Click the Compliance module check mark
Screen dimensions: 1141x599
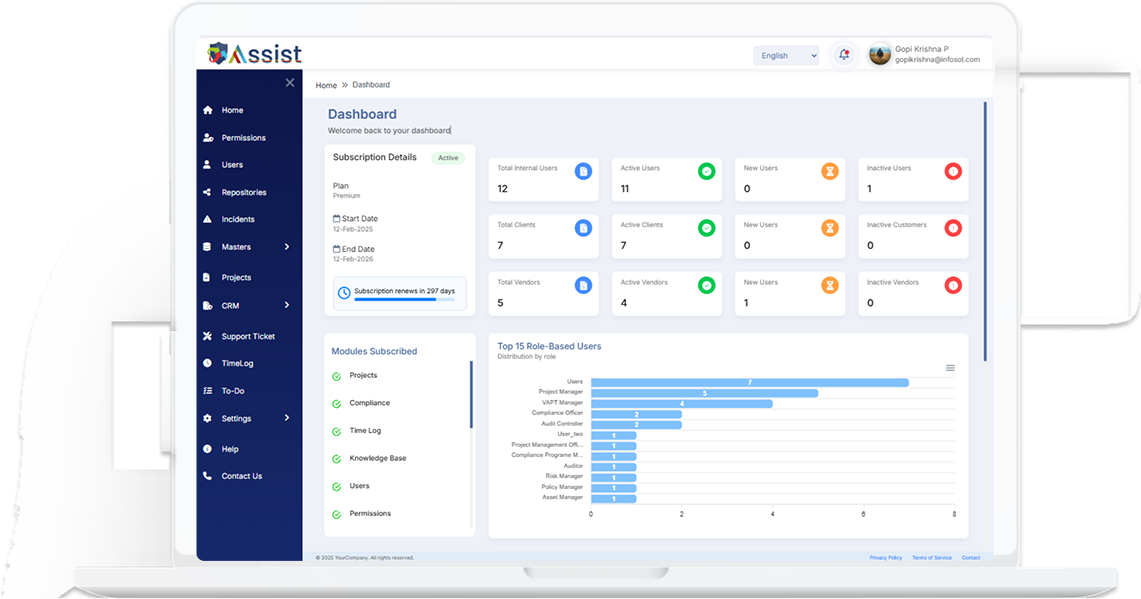336,404
